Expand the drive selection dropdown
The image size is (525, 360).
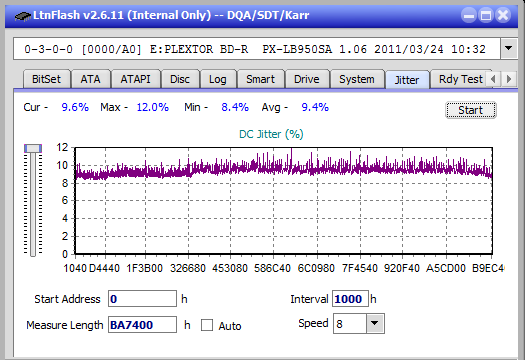(x=509, y=49)
